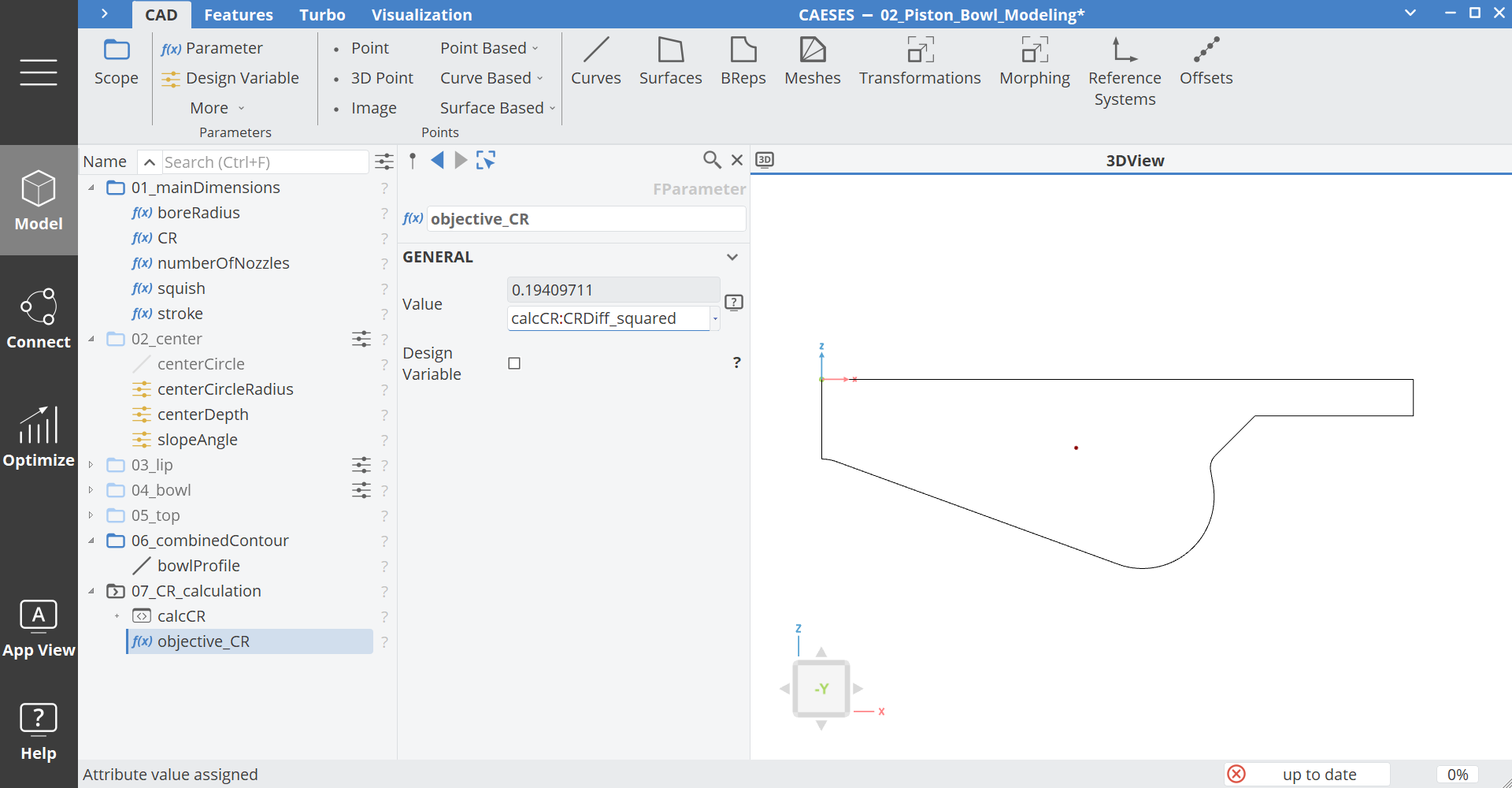Switch to the Features ribbon tab

pyautogui.click(x=239, y=14)
